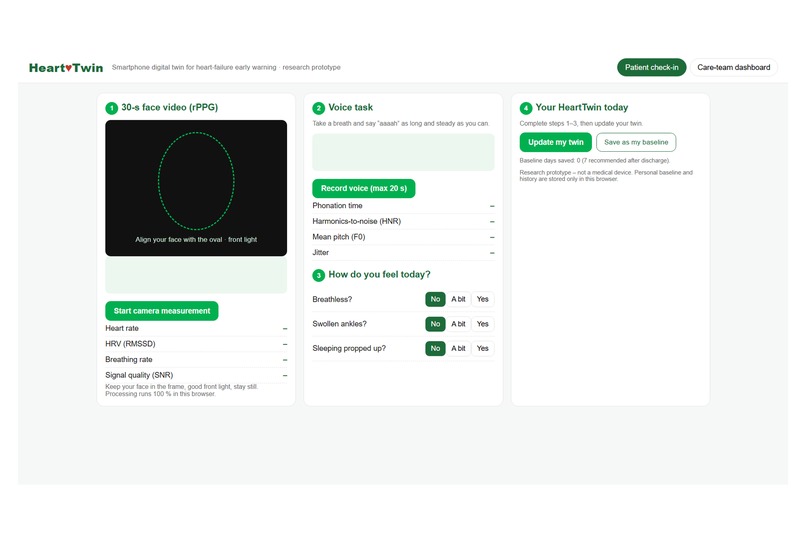This screenshot has width=806, height=537.
Task: Select Yes for Breathless
Action: 483,299
